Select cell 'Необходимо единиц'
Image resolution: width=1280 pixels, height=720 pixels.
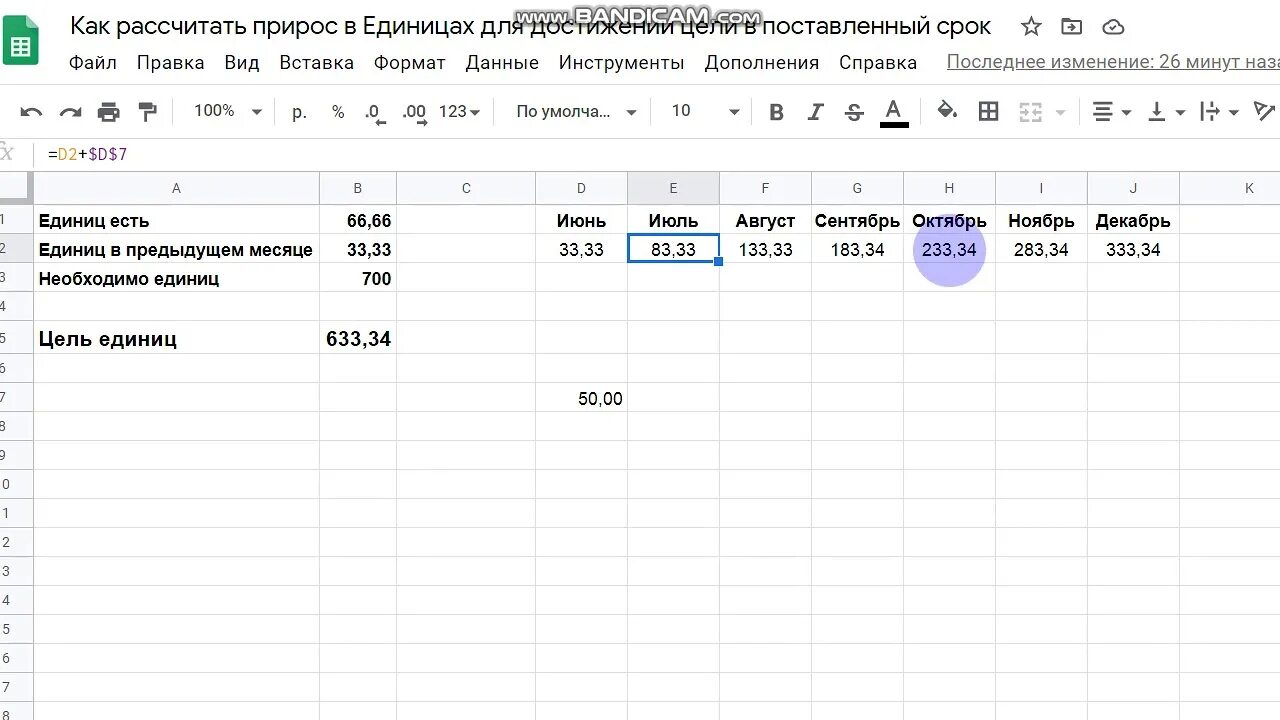click(177, 279)
